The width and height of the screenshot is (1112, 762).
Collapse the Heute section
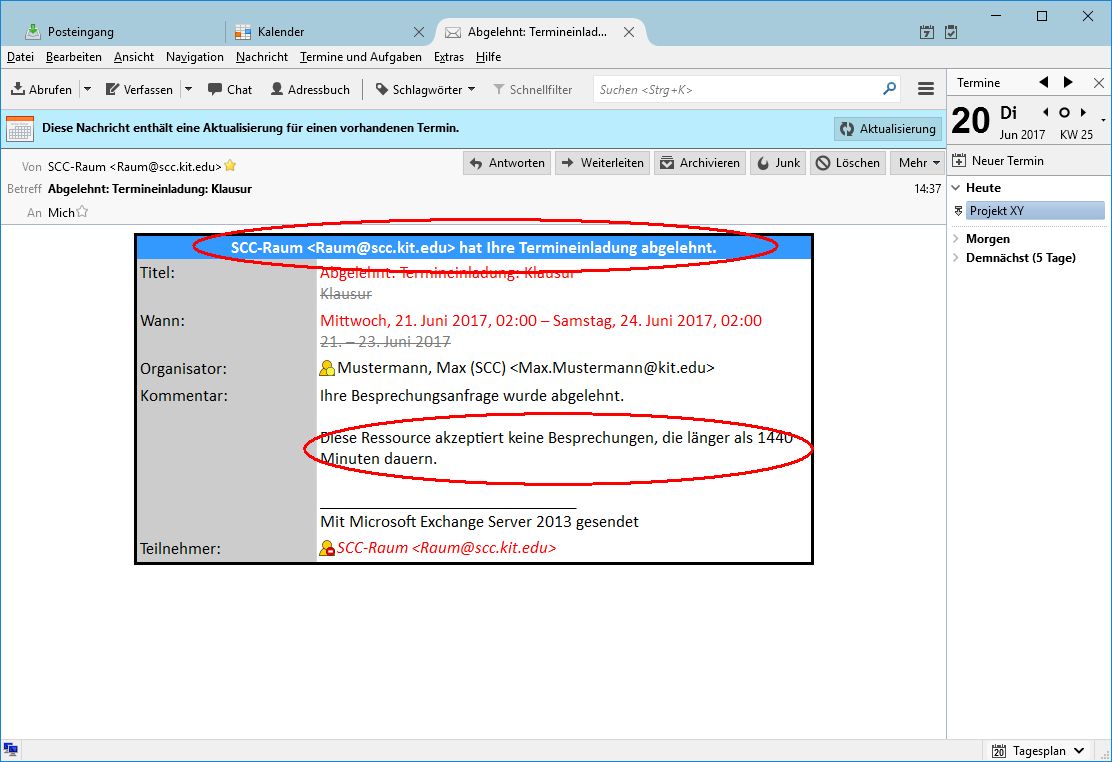click(x=957, y=188)
